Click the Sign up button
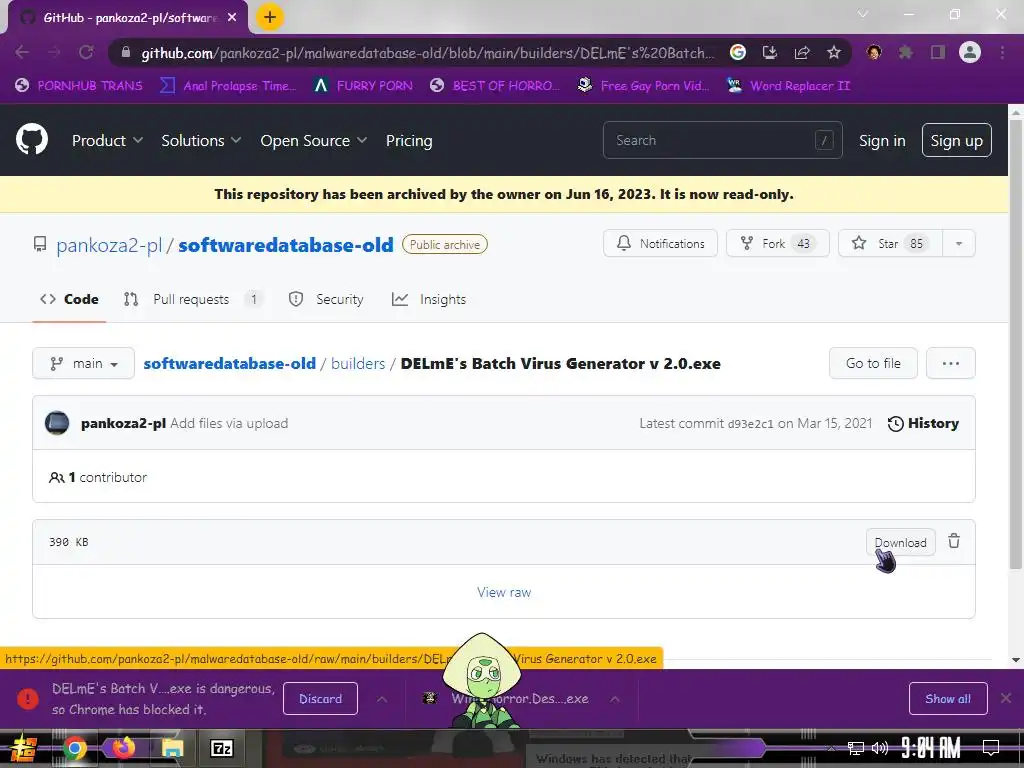This screenshot has width=1024, height=768. tap(956, 140)
